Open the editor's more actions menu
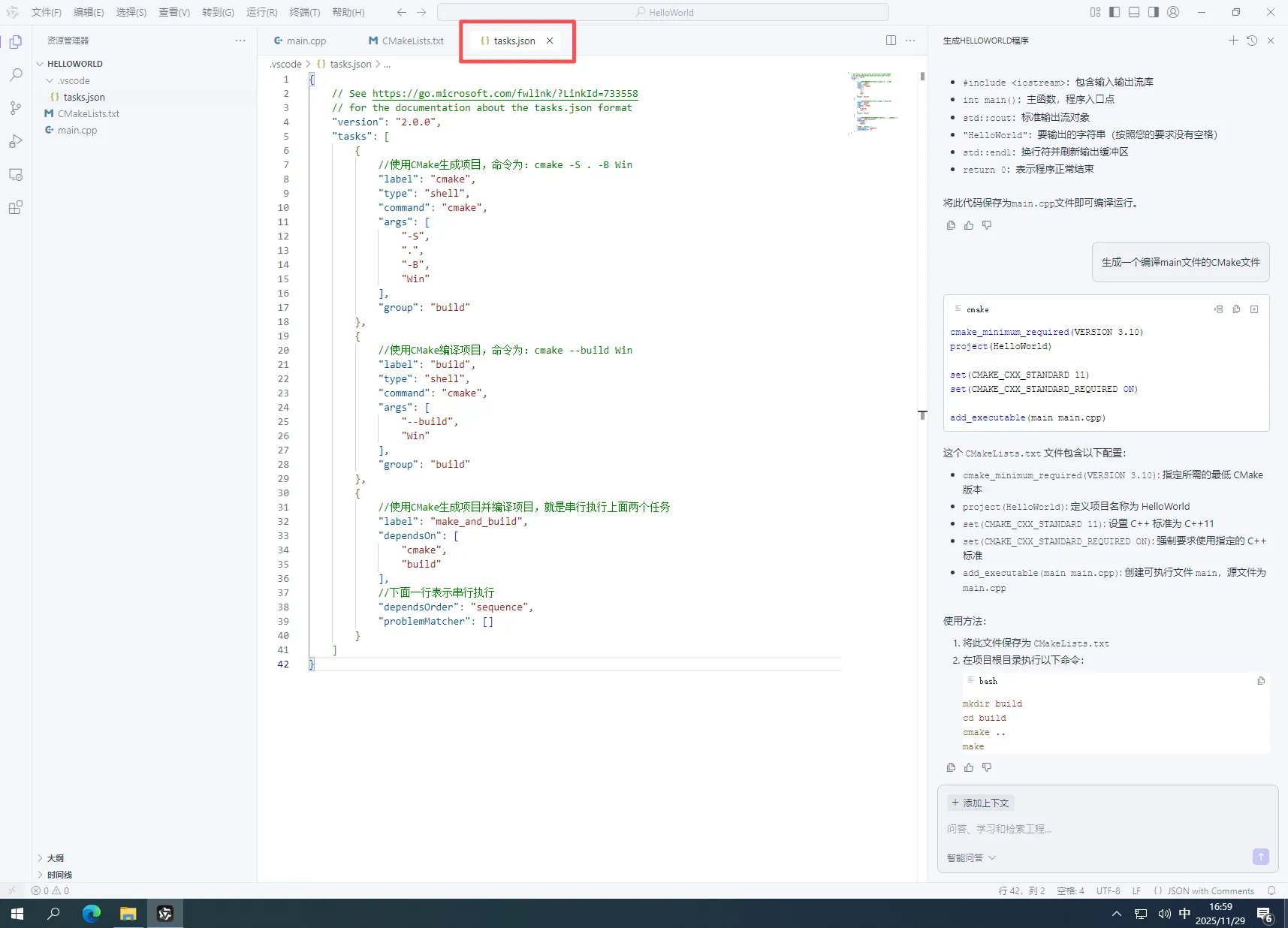The width and height of the screenshot is (1288, 928). pos(910,41)
